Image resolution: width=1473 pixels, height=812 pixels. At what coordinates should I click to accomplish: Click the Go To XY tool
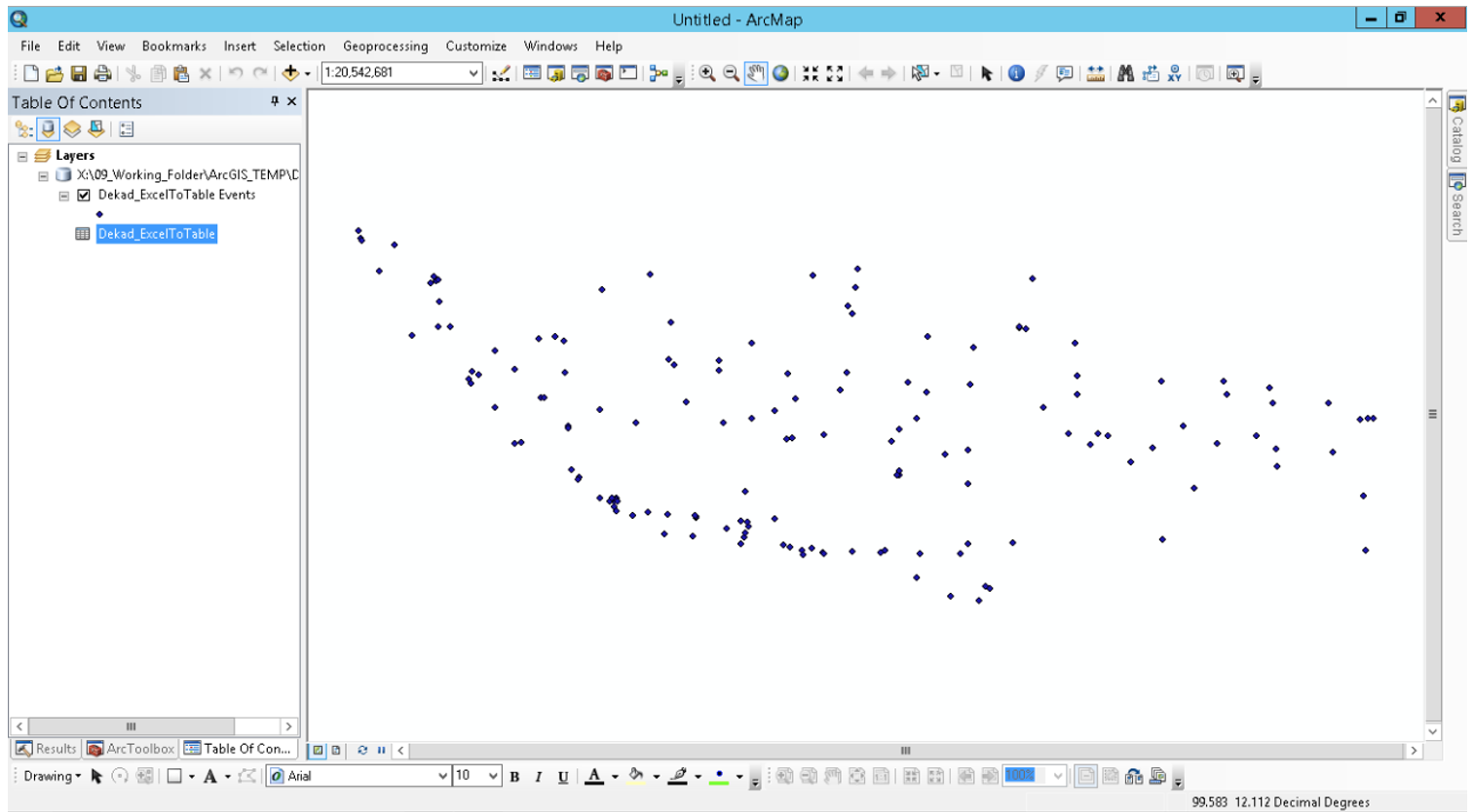tap(1174, 74)
